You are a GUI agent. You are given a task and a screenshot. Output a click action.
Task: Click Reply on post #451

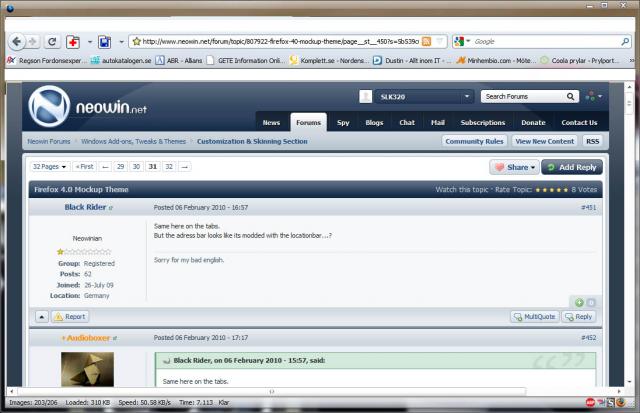[x=579, y=317]
